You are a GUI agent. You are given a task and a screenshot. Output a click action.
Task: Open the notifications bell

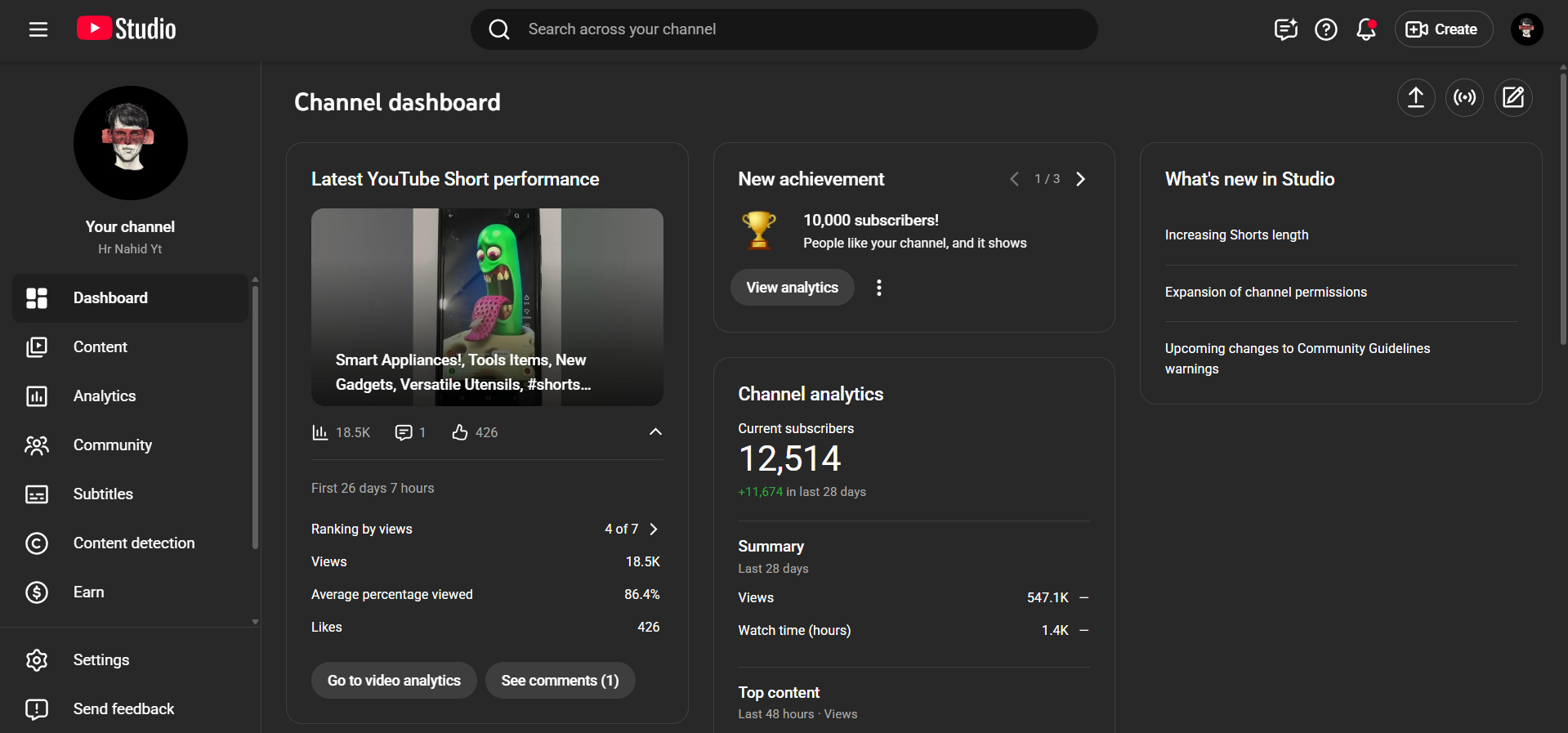click(x=1365, y=29)
